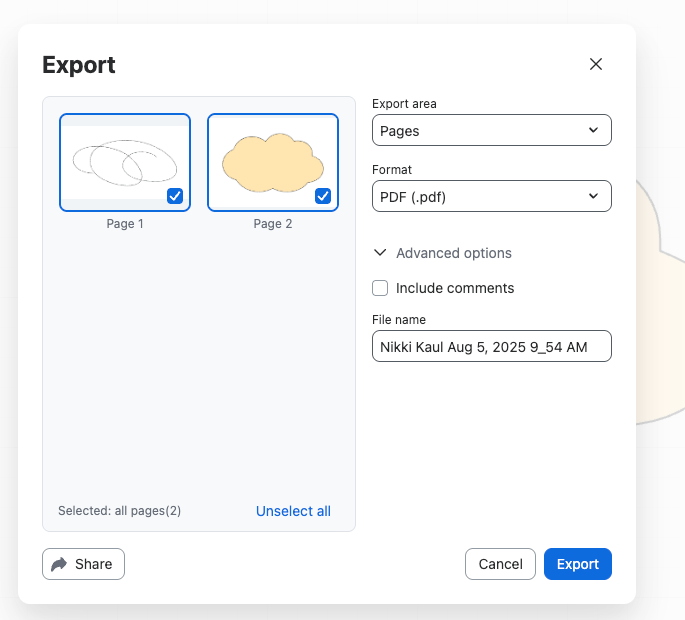Click the chevron arrow in the Format box
Viewport: 685px width, 620px height.
(593, 196)
